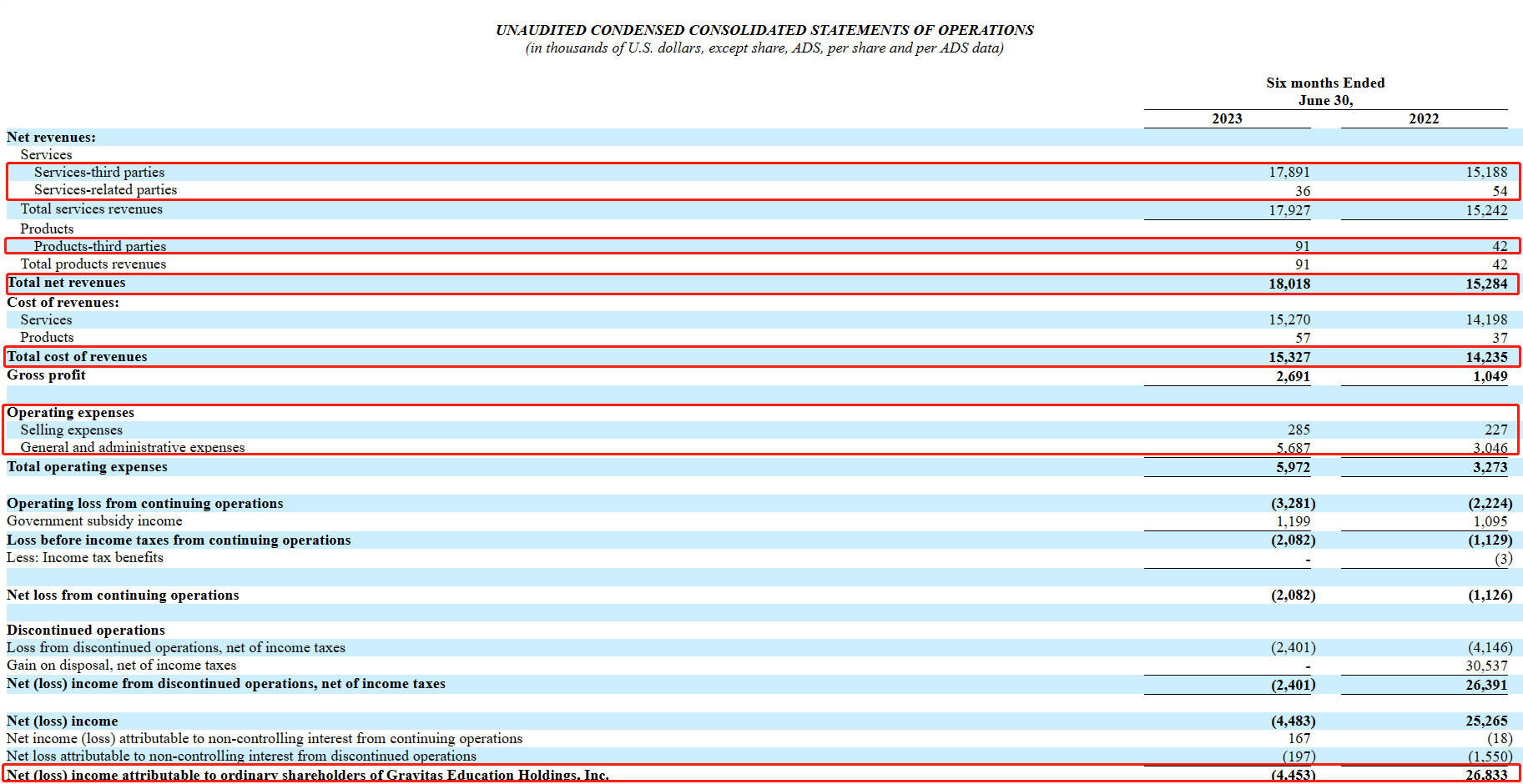Click the Selling expenses row label

tap(72, 430)
